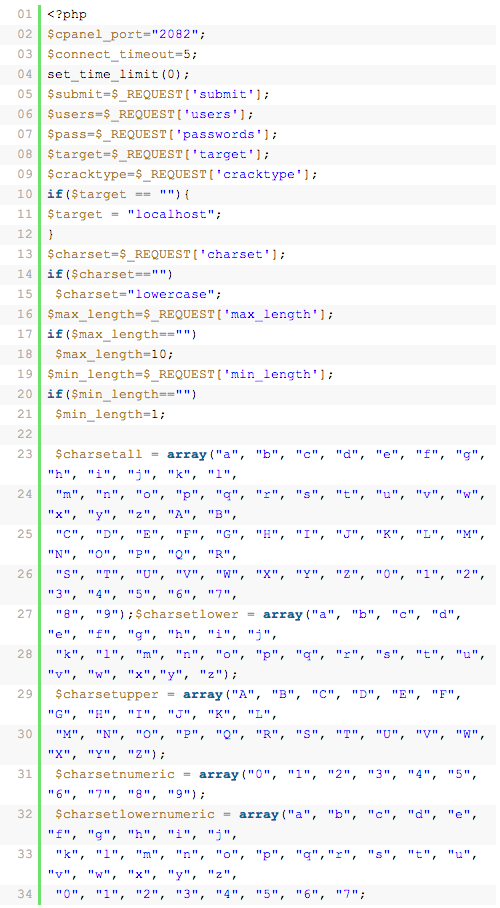The image size is (500, 908).
Task: Click the empty line number 22
Action: 24,434
